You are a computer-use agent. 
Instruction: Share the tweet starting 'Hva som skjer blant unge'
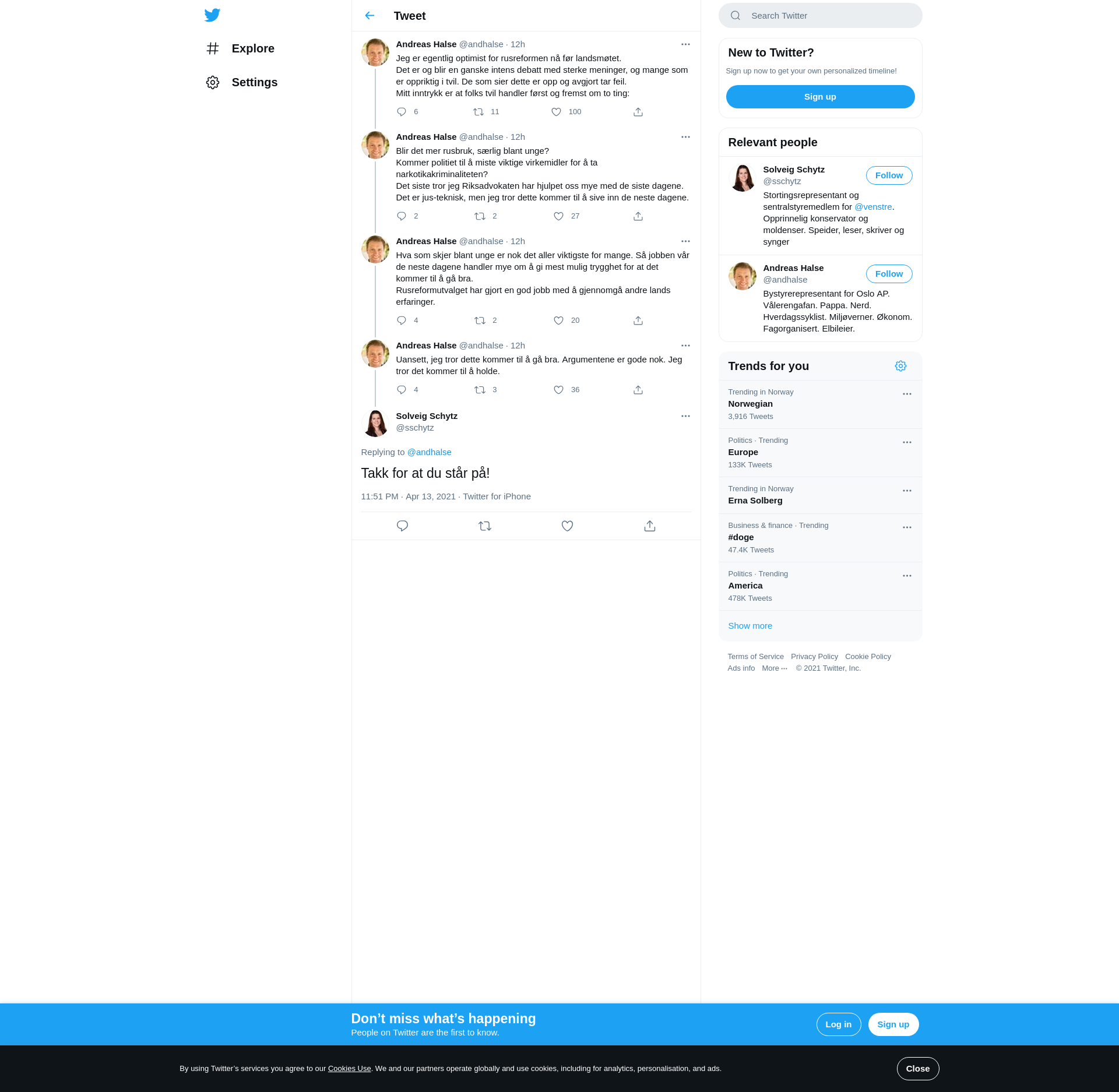coord(638,320)
